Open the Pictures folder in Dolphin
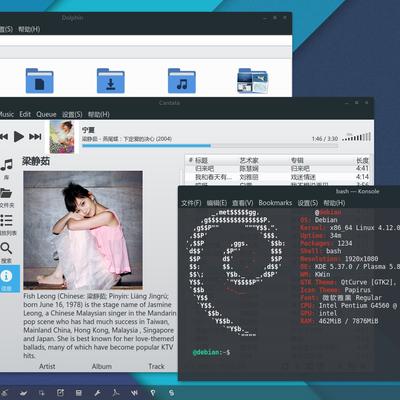This screenshot has width=400, height=400. pos(252,81)
